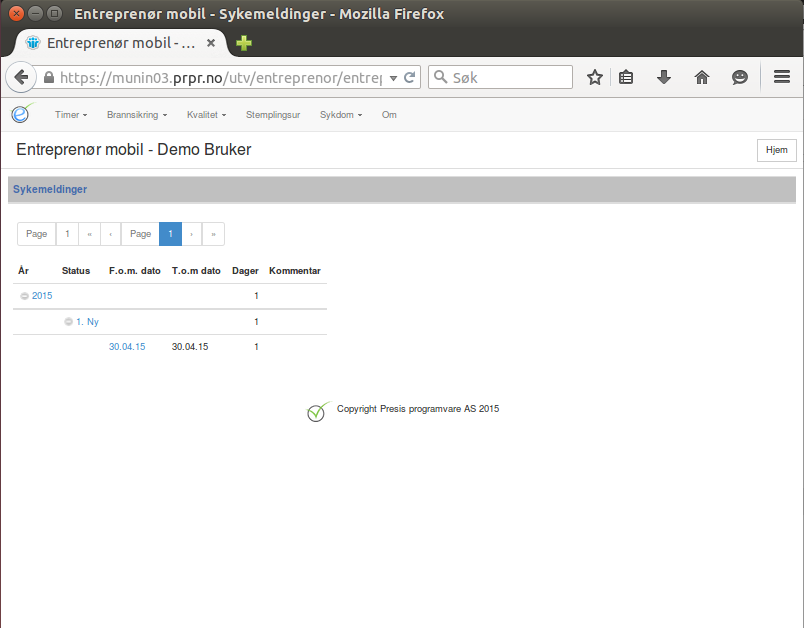
Task: Open the chat smiley icon
Action: tap(739, 77)
